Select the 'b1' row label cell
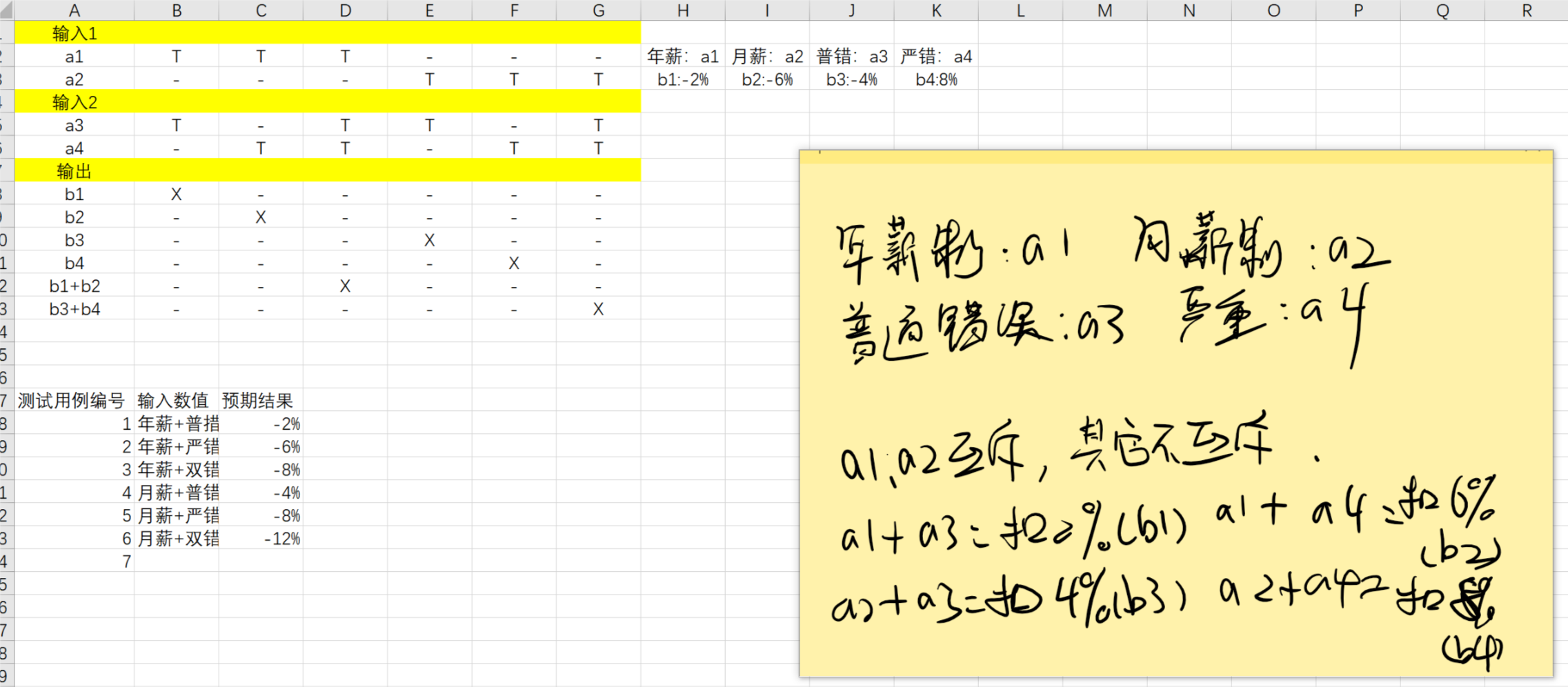1568x687 pixels. [x=75, y=195]
